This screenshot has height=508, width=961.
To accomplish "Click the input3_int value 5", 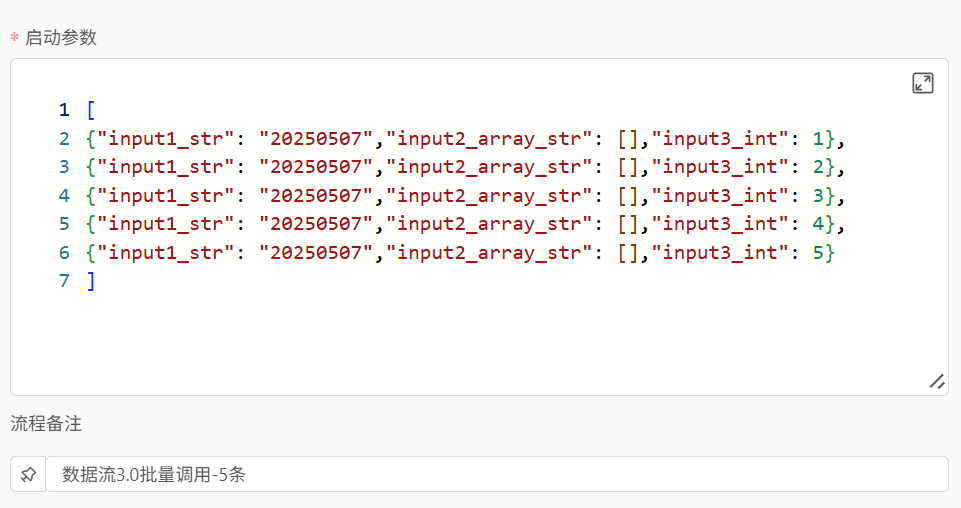I will click(818, 252).
